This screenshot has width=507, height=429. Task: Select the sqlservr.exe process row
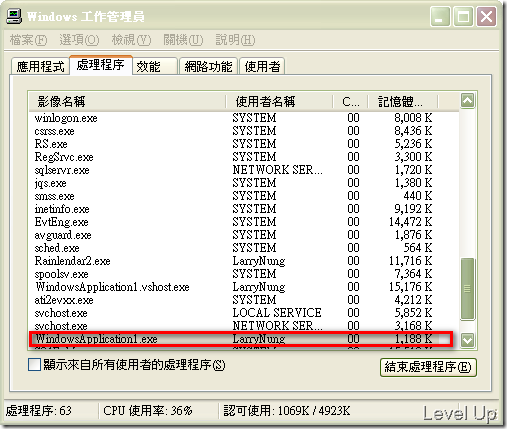tap(244, 170)
